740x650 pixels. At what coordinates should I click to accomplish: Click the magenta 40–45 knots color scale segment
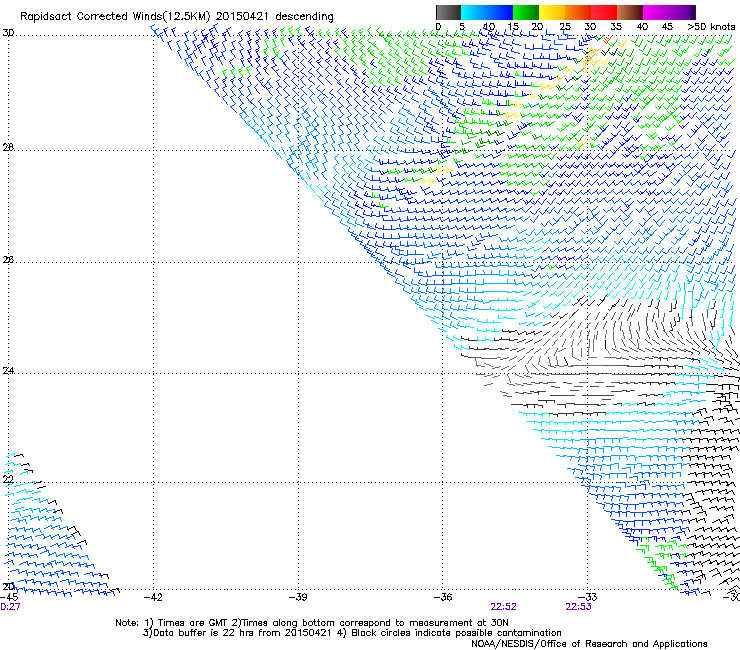(x=656, y=12)
